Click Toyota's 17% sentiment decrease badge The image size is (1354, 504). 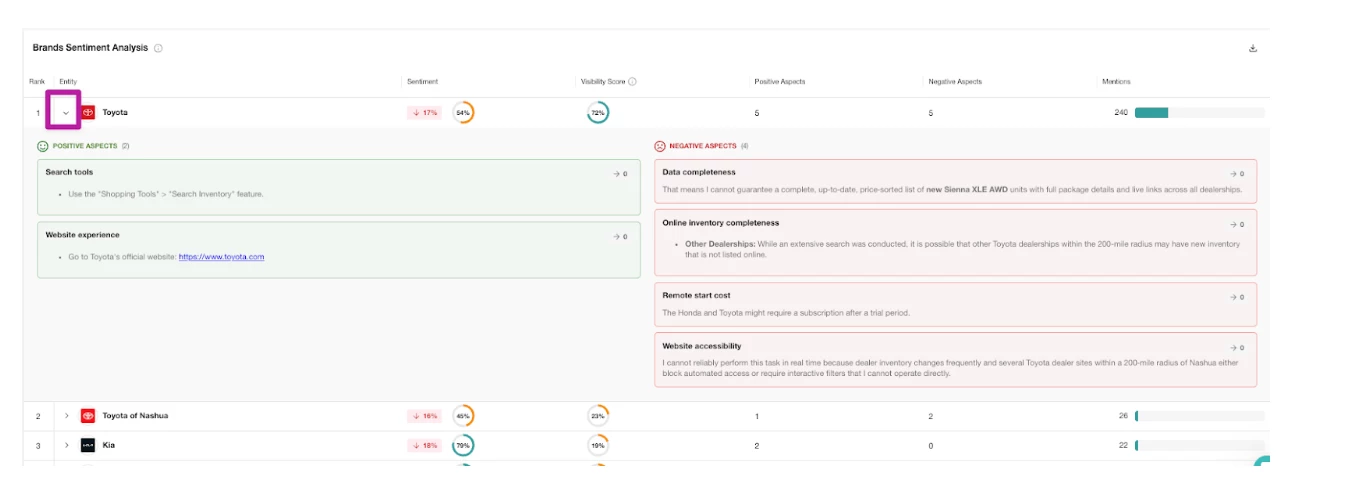(x=424, y=113)
